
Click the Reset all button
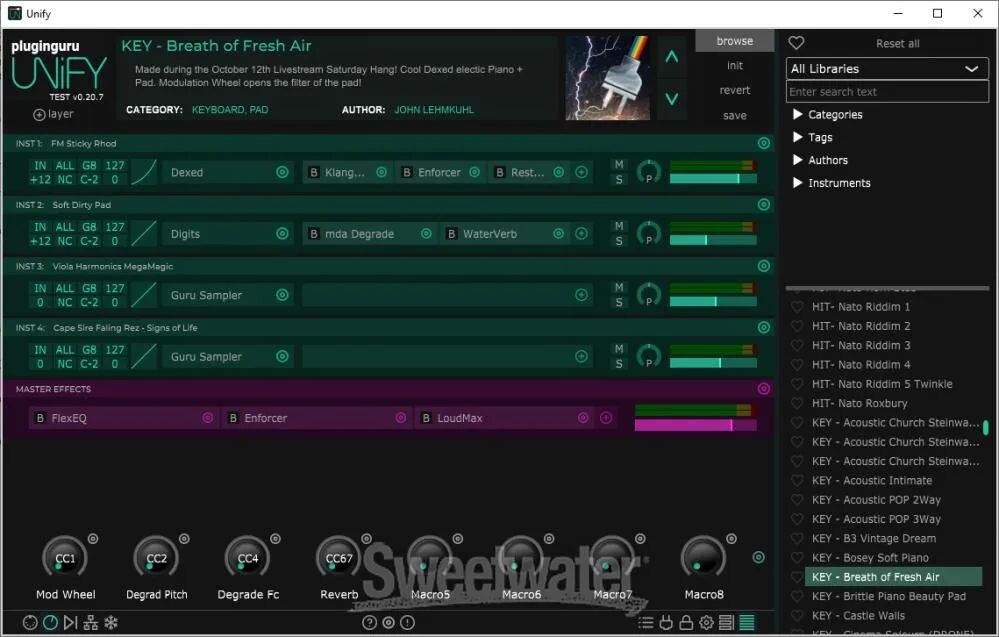pos(897,44)
